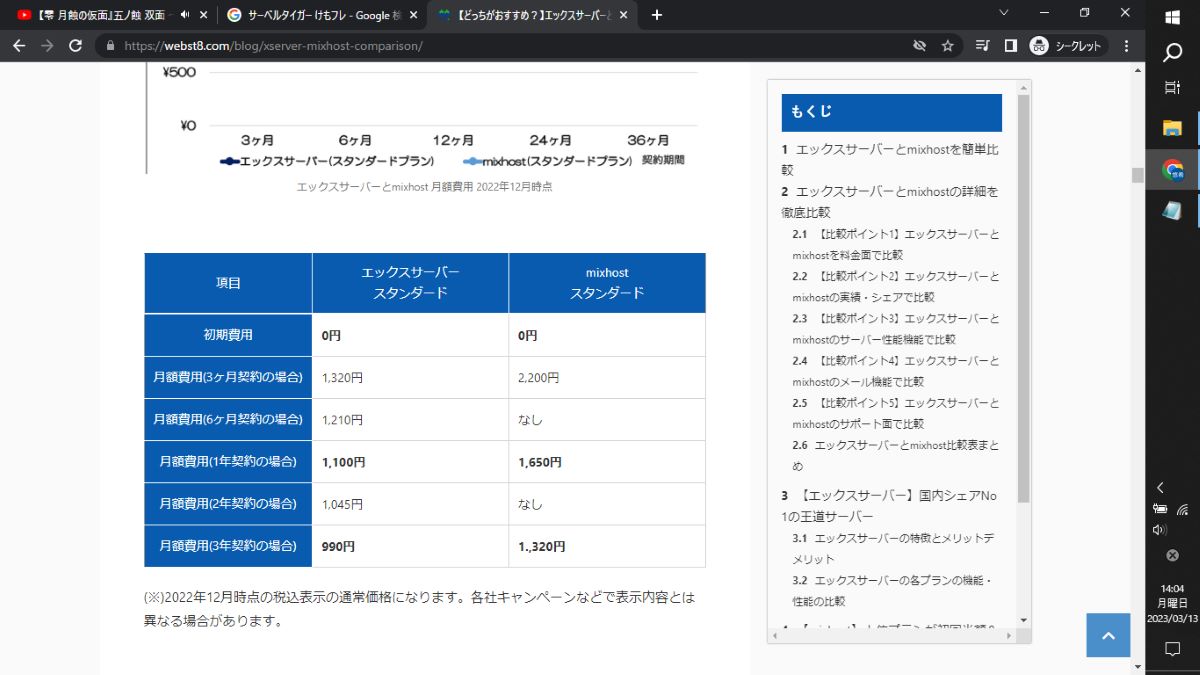Viewport: 1200px width, 675px height.
Task: Open contents link 2.3 サーバー性能機能で比較
Action: (896, 329)
